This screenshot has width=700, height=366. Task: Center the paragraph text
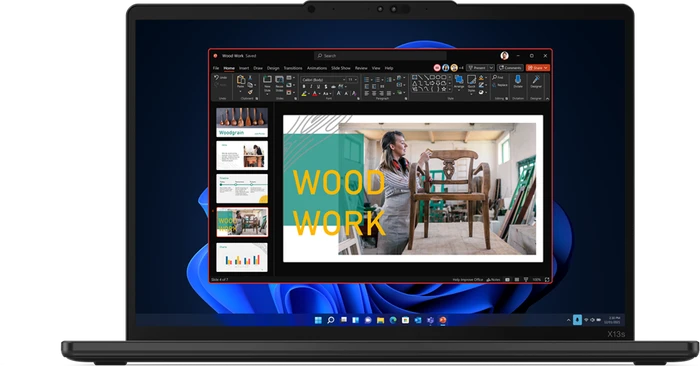click(374, 94)
